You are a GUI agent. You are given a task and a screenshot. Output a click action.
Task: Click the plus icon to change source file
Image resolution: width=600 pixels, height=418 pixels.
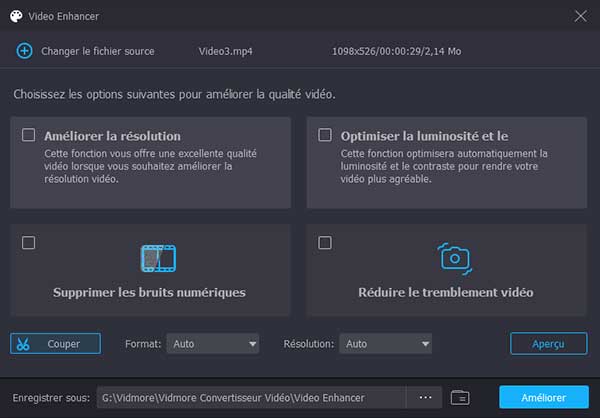click(x=25, y=50)
